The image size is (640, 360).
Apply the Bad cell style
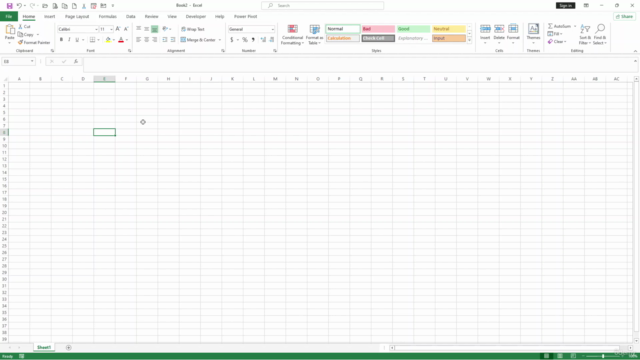coord(378,29)
